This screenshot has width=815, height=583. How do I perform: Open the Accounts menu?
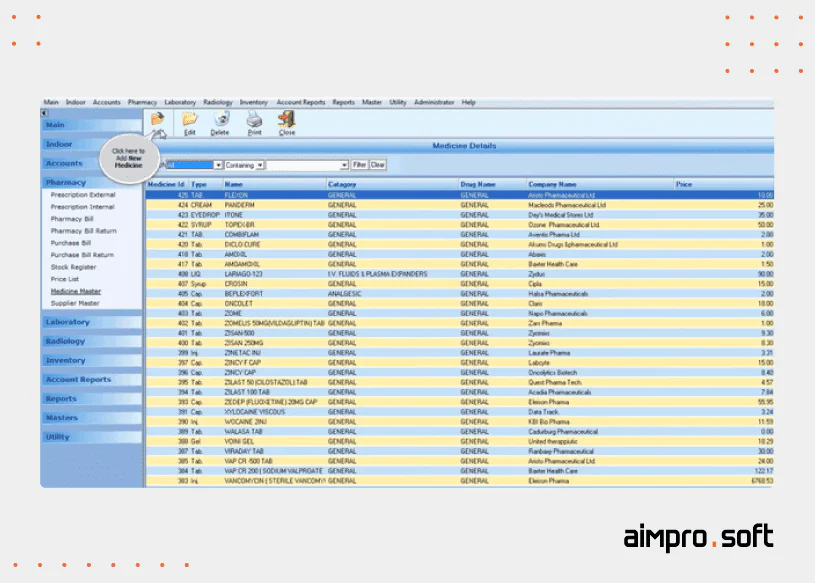click(107, 102)
